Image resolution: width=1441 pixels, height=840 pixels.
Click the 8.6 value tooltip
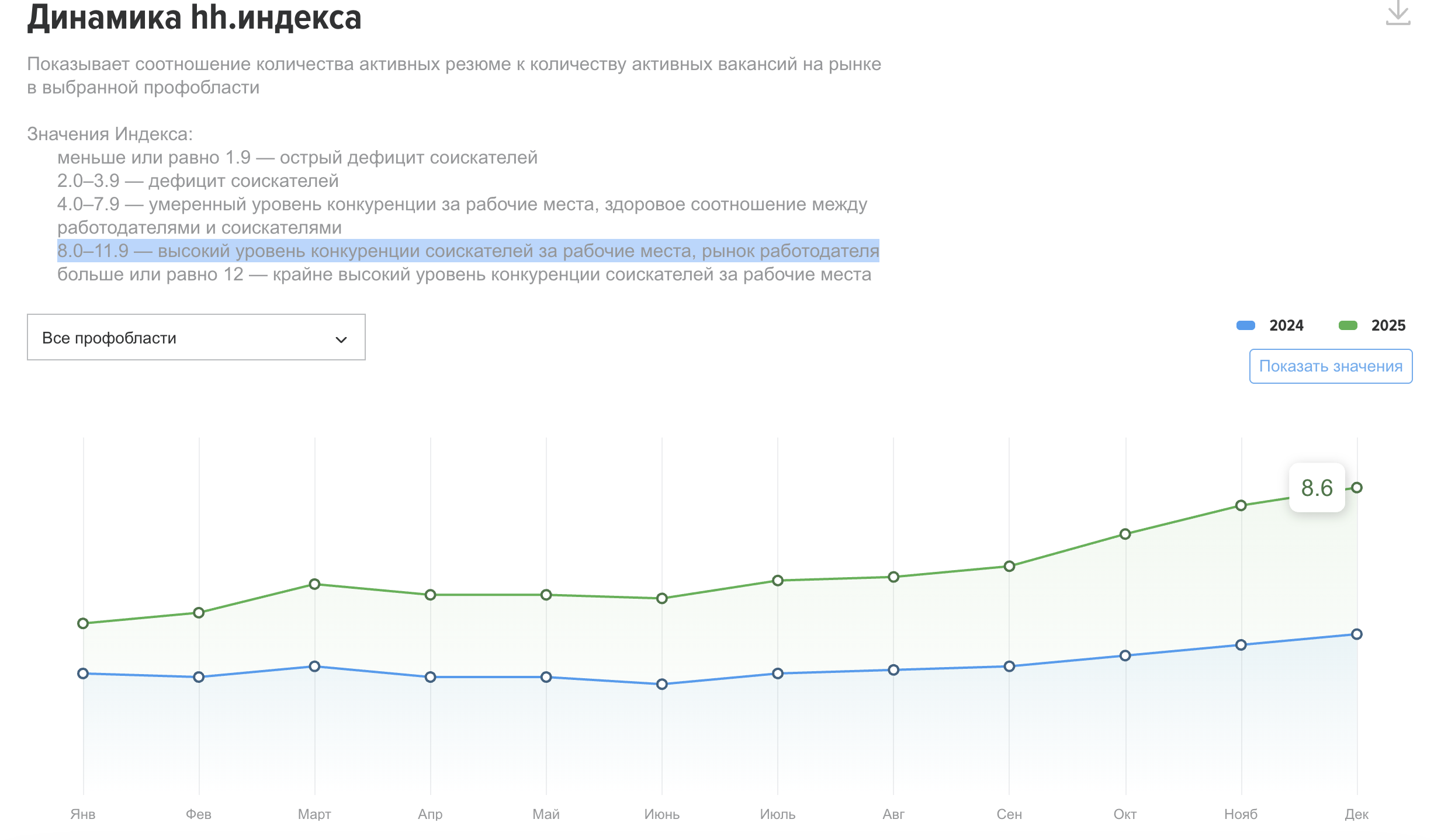[1317, 488]
